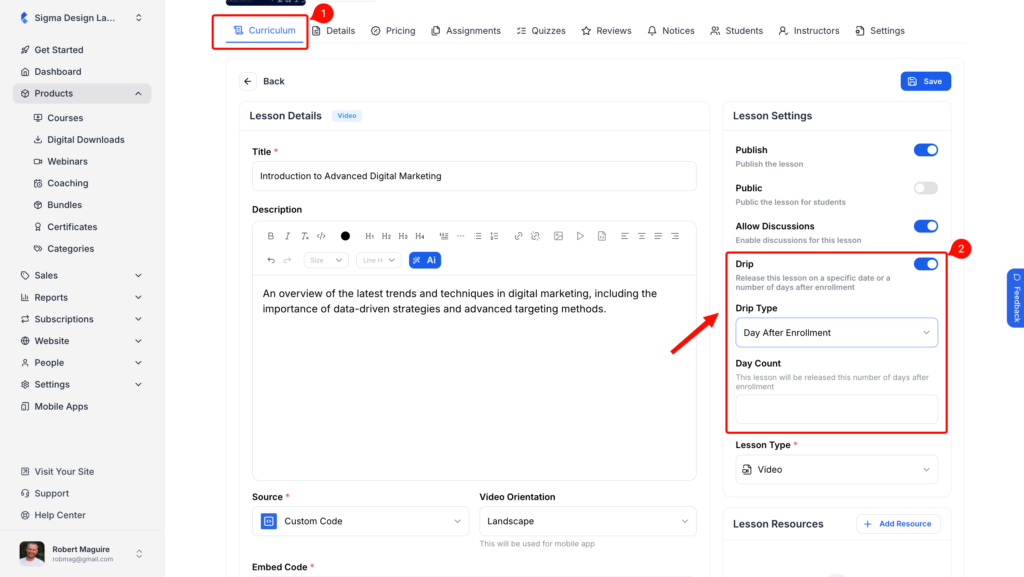Expand the Website sidebar section
Viewport: 1024px width, 577px height.
(82, 341)
